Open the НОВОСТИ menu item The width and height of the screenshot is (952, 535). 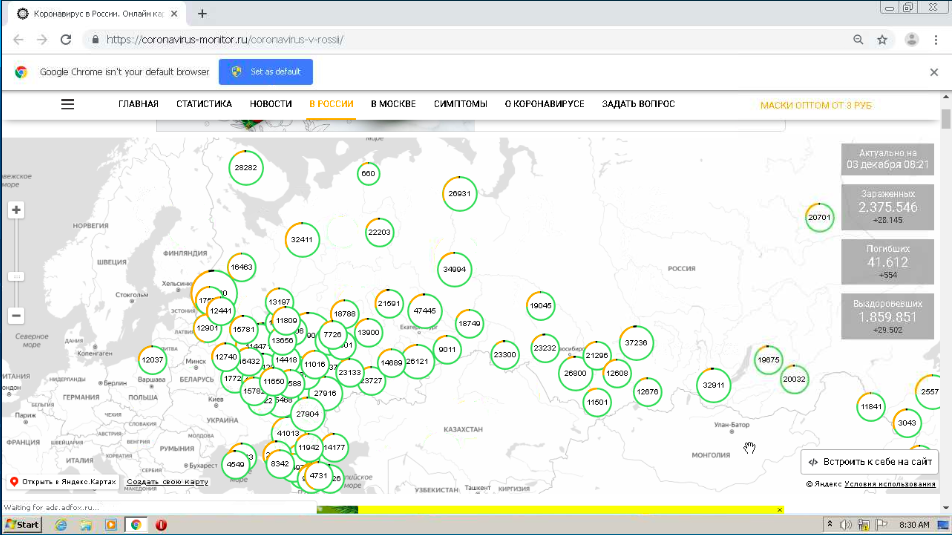271,104
